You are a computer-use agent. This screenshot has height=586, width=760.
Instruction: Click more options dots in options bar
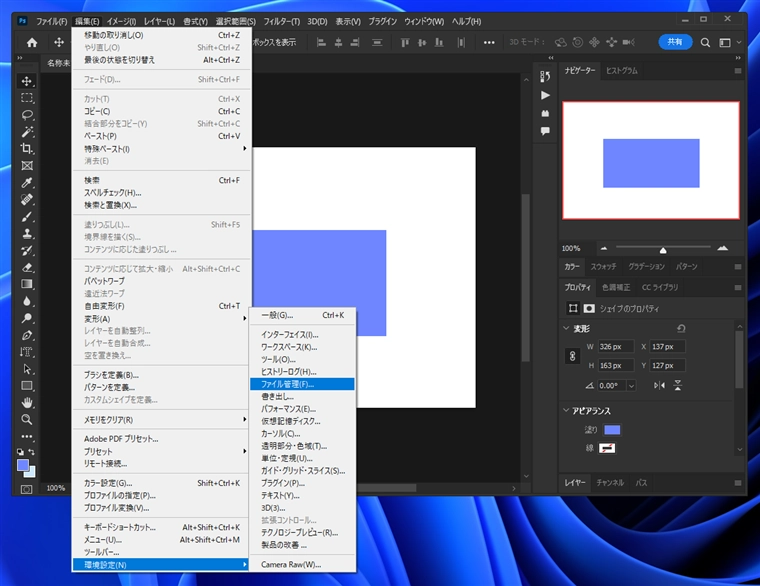(489, 43)
